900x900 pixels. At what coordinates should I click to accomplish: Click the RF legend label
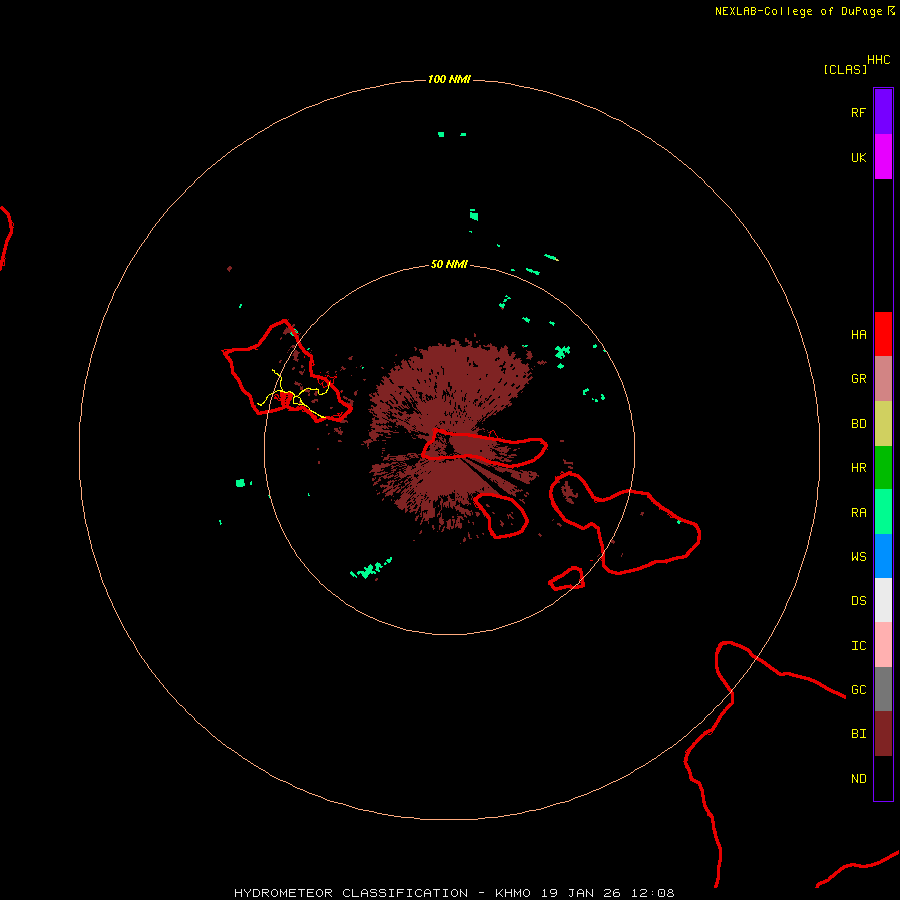(x=858, y=112)
